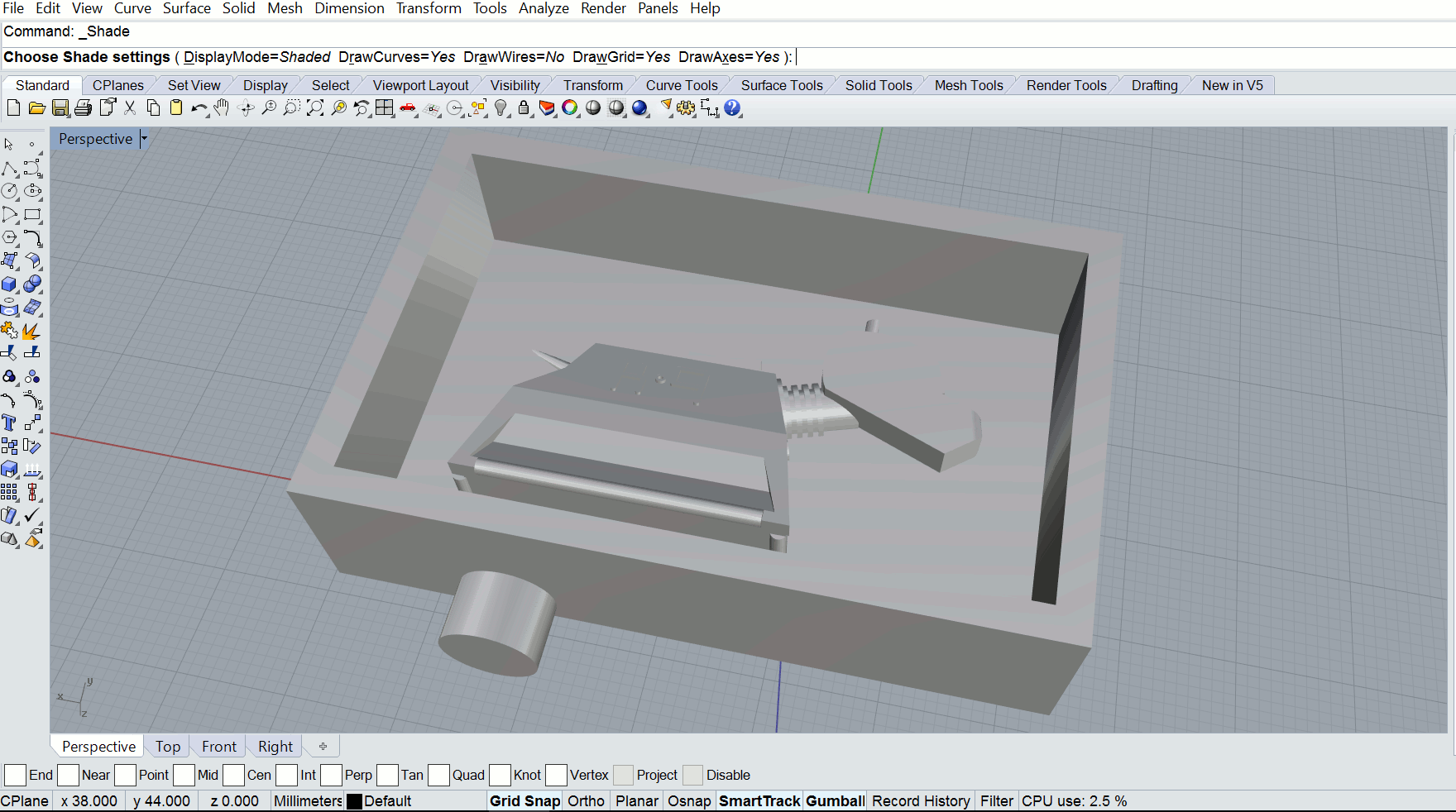Select the Polygon tool
Viewport: 1456px width, 812px height.
[10, 237]
